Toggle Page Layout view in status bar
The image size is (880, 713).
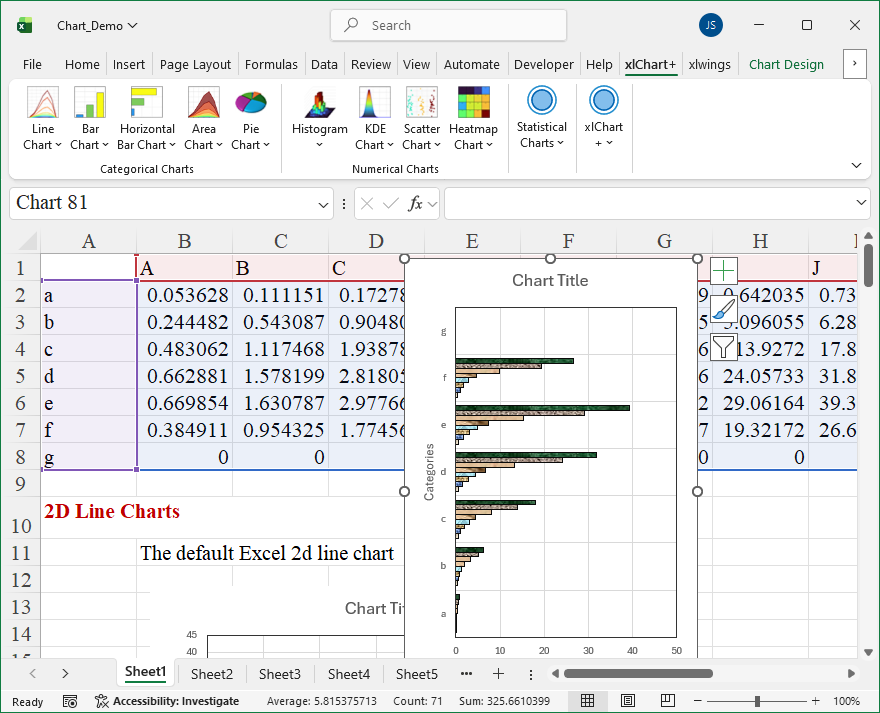627,701
